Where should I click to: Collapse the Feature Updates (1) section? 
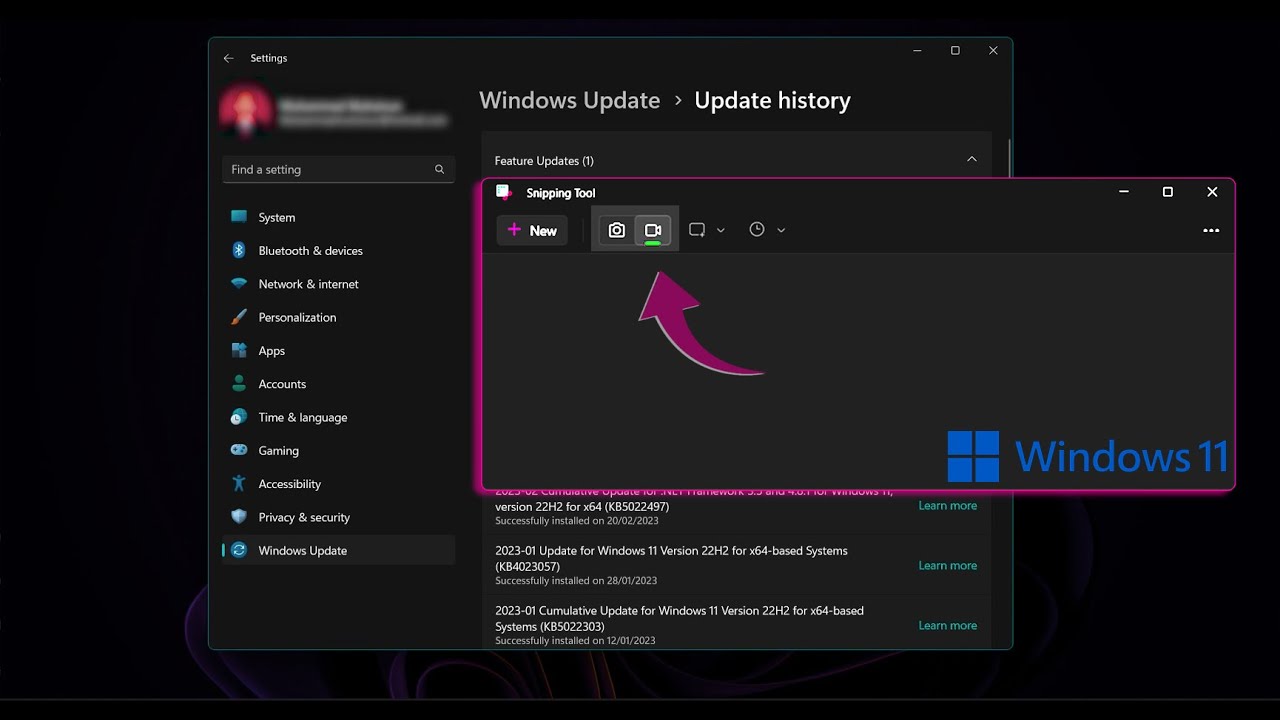pyautogui.click(x=971, y=160)
